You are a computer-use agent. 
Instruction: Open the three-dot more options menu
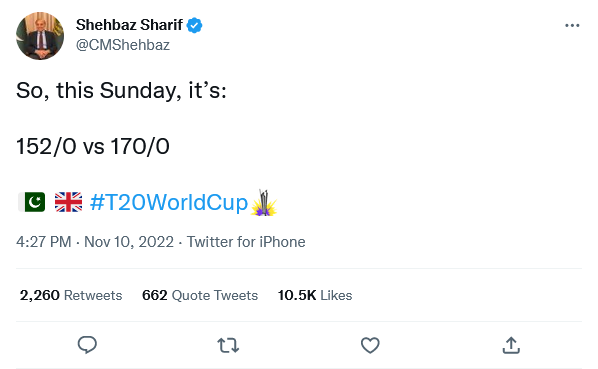click(572, 26)
